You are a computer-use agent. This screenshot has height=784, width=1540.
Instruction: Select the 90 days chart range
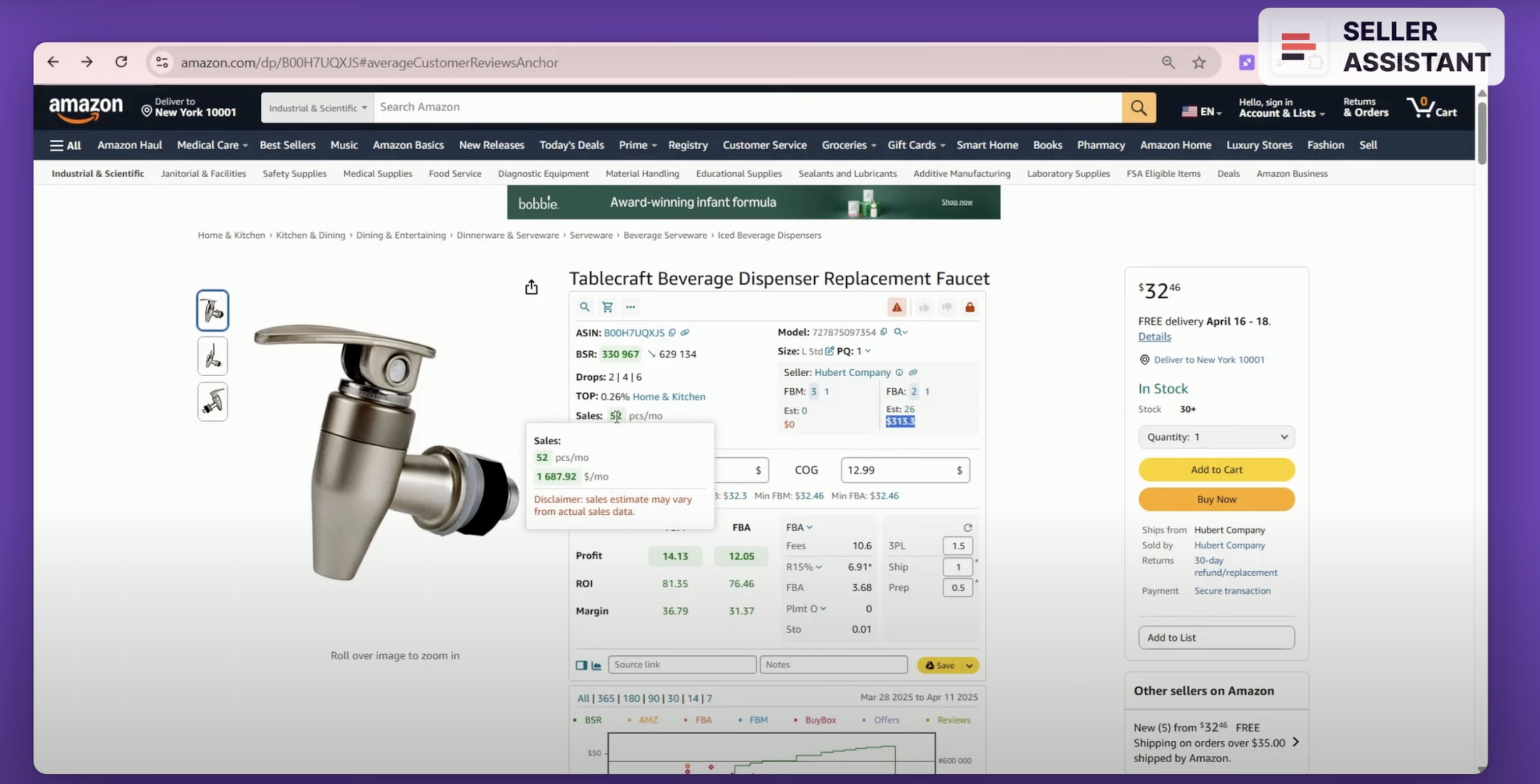pyautogui.click(x=653, y=698)
